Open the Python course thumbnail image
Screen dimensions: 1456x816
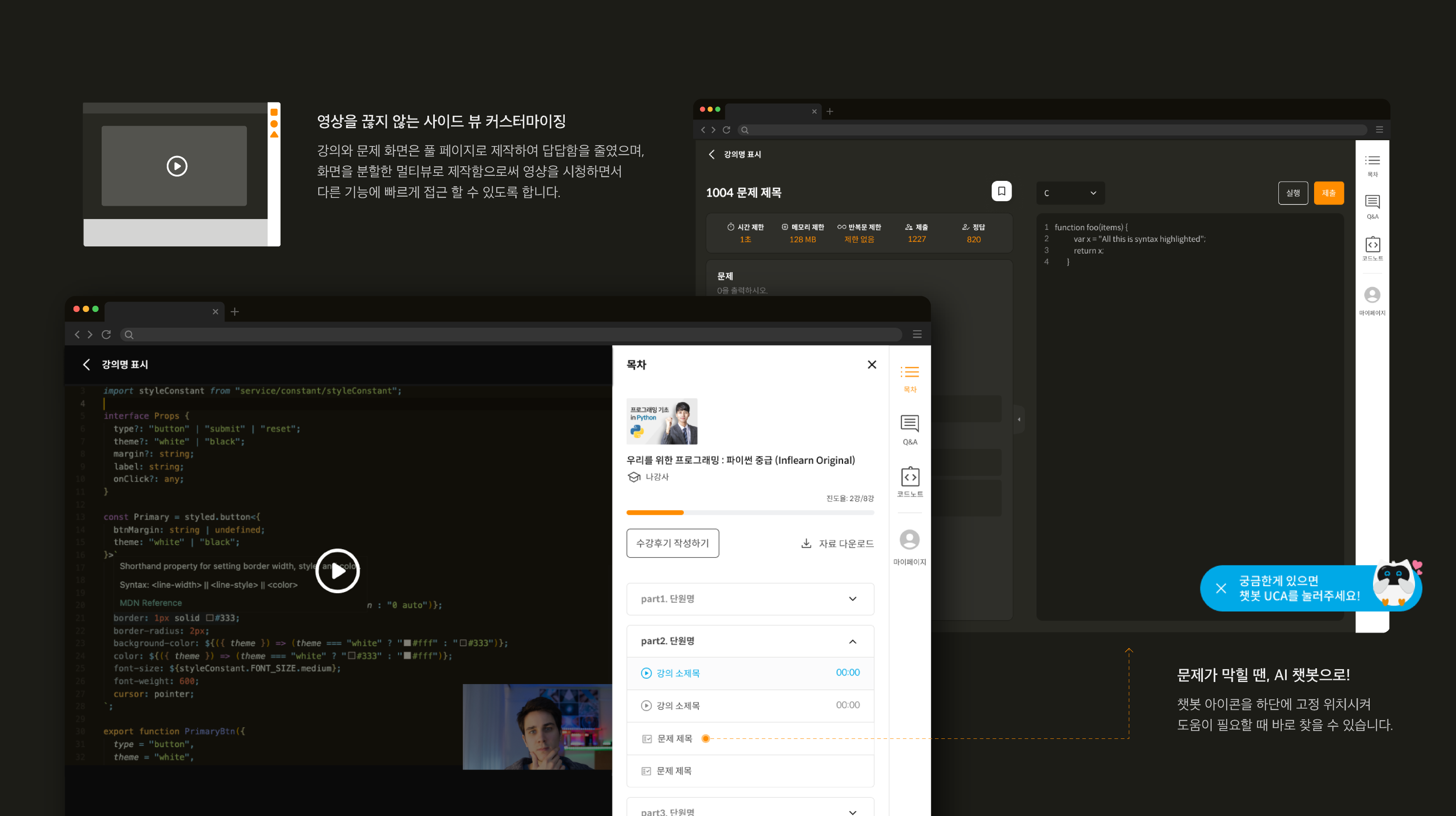661,421
